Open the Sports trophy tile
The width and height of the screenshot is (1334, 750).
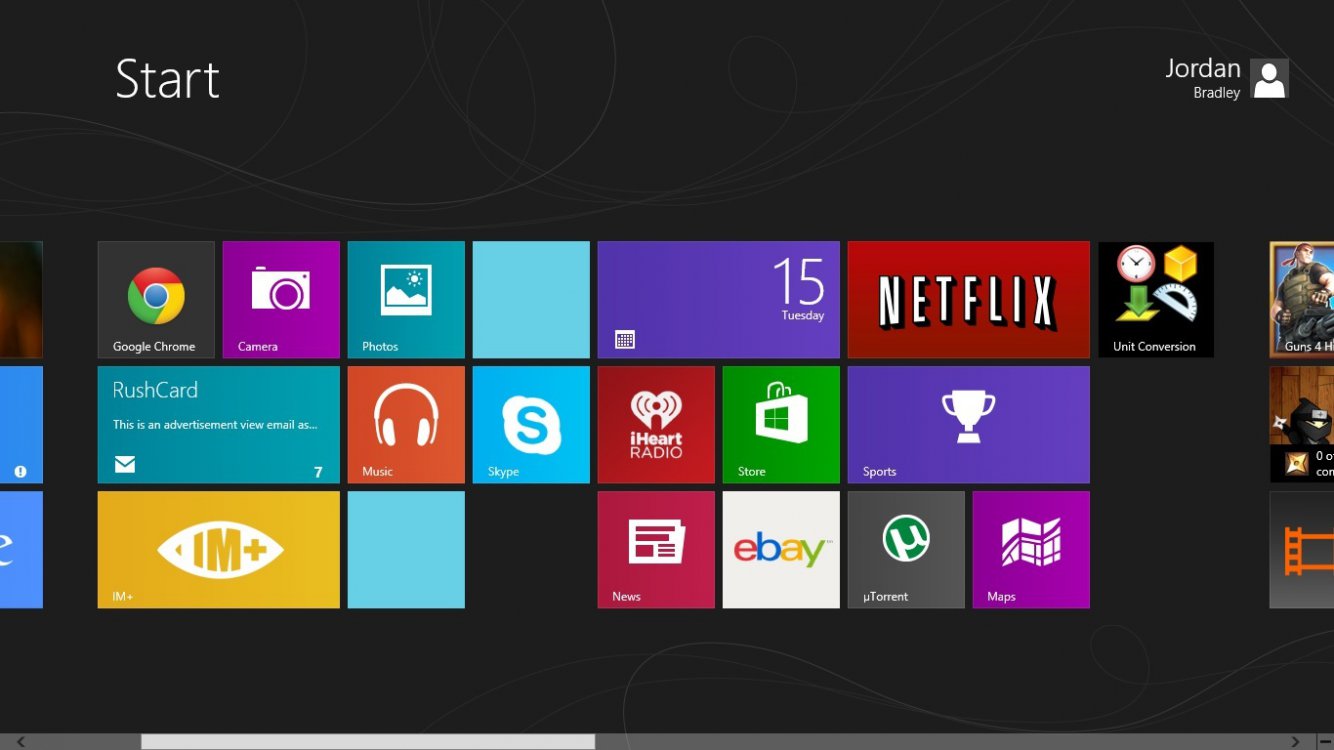968,424
